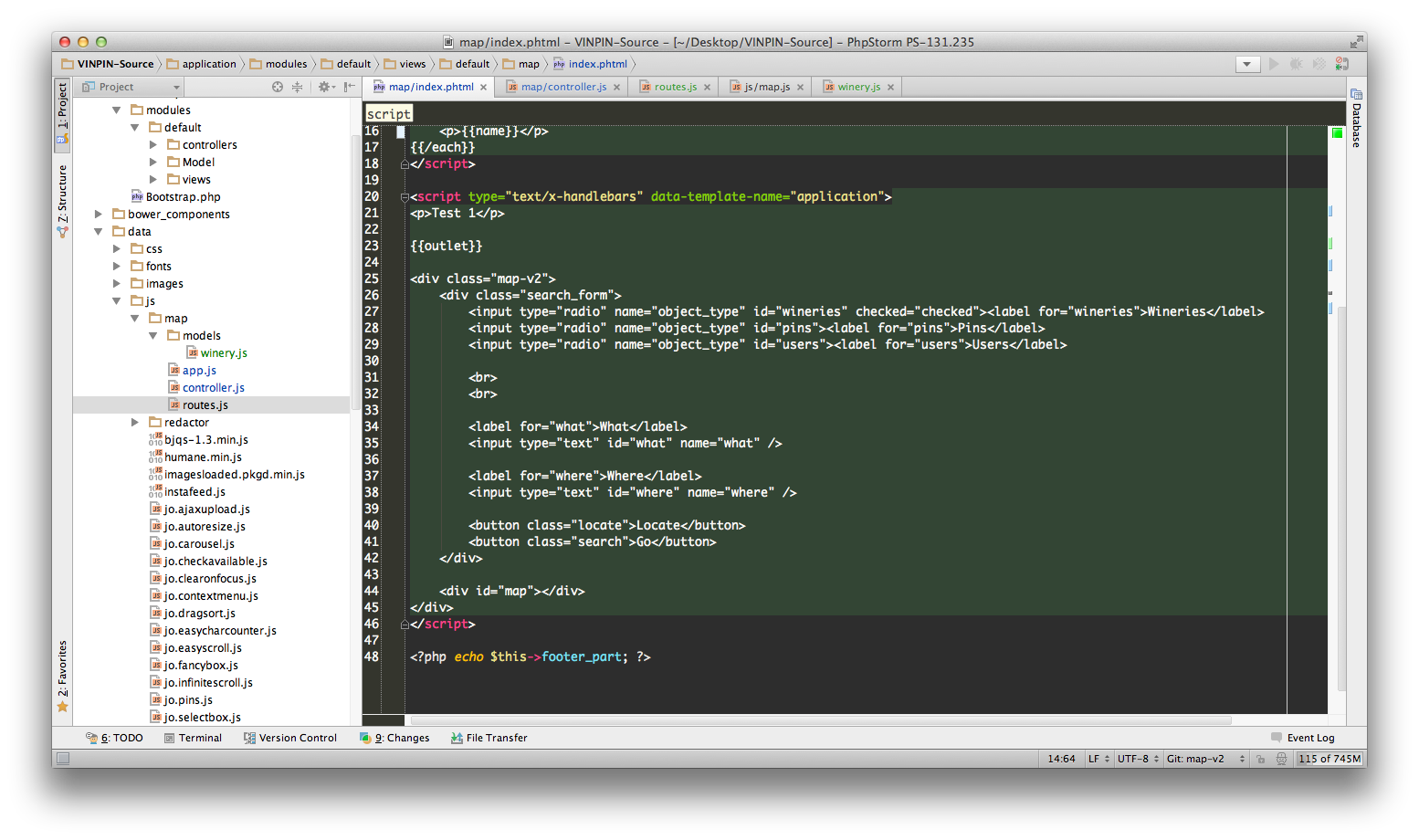The image size is (1419, 840).
Task: Open the Git: map-v2 branch dropdown
Action: coord(1205,759)
